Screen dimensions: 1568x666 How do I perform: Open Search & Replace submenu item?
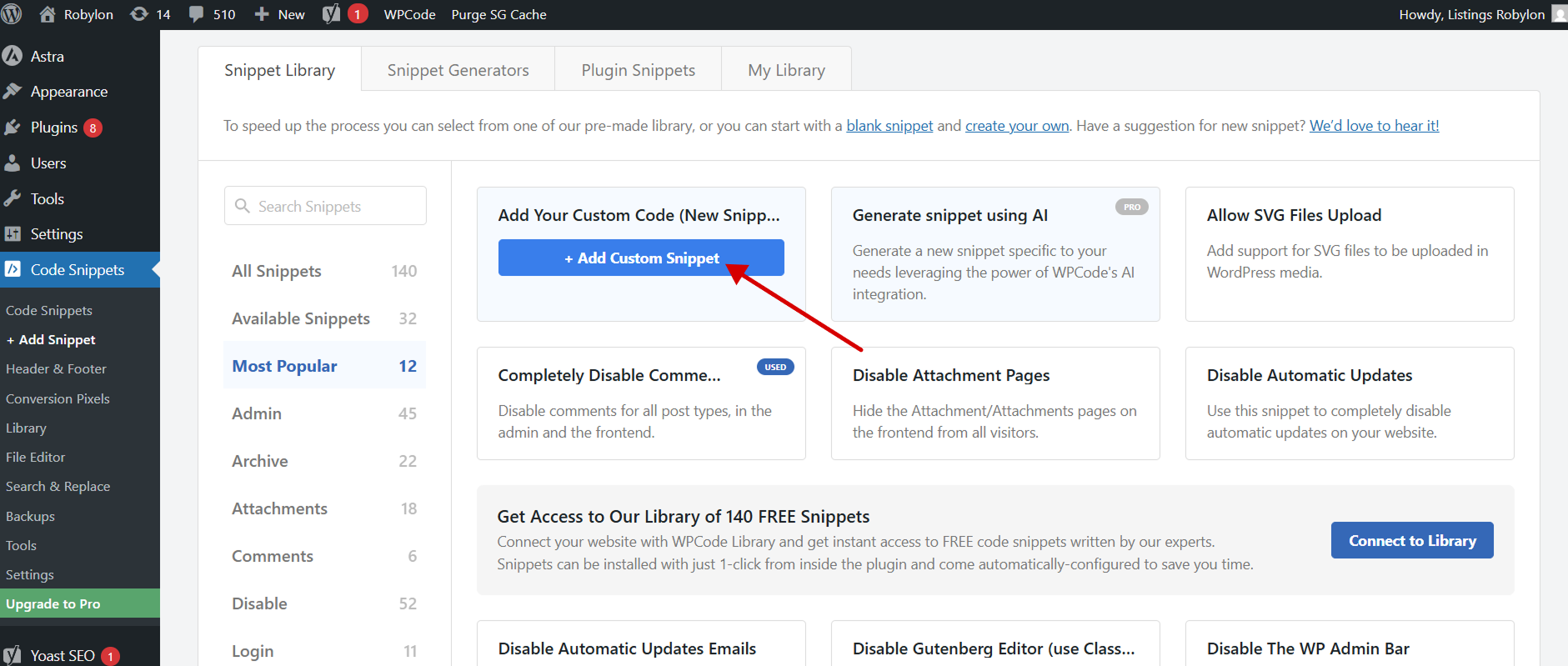tap(58, 486)
